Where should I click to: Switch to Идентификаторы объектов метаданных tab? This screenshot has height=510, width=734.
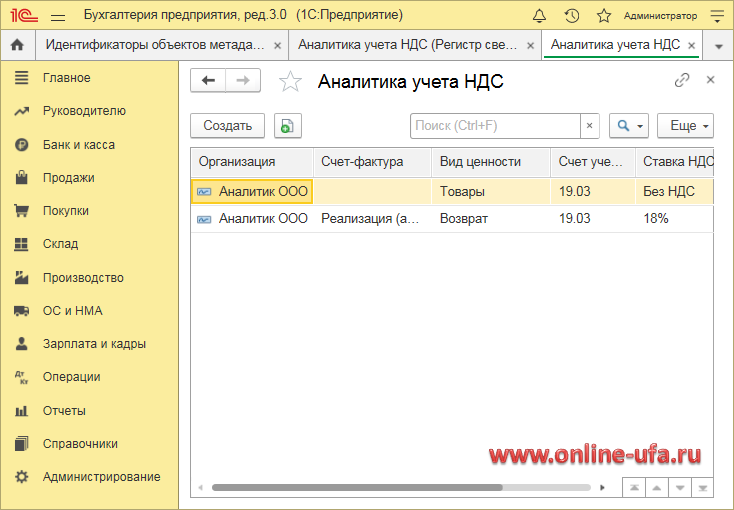153,45
